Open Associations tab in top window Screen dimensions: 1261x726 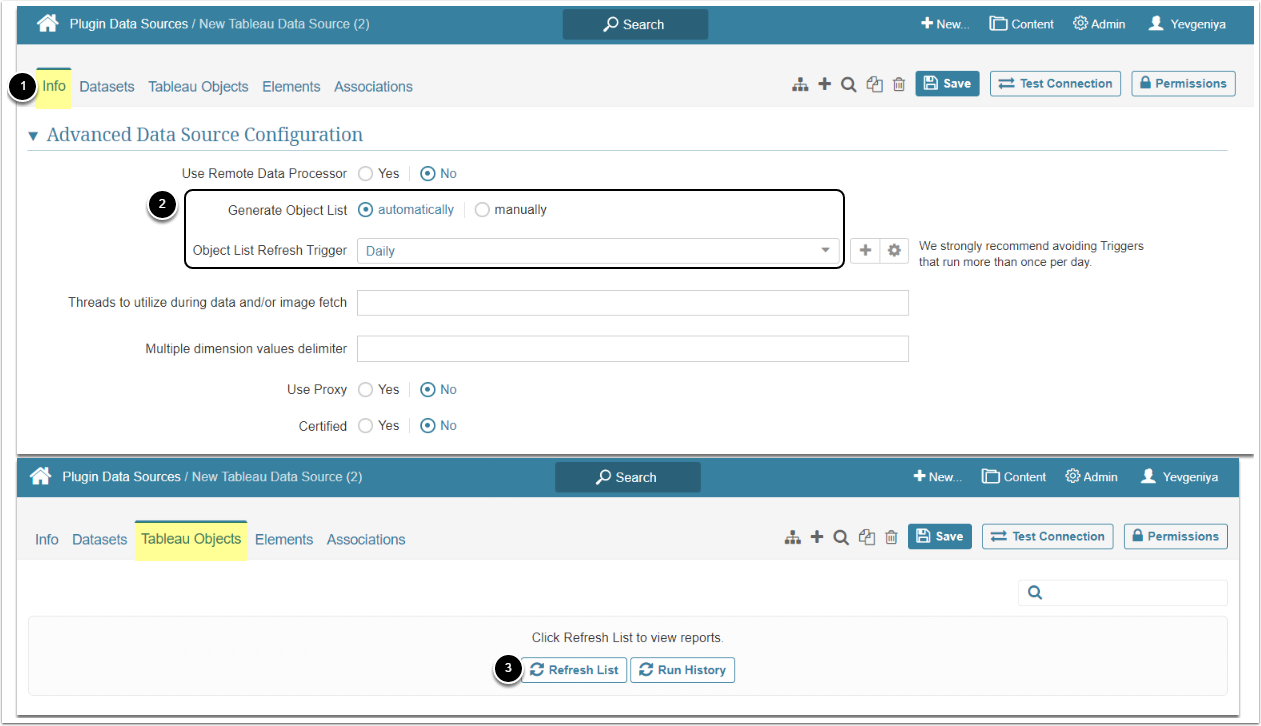[373, 87]
